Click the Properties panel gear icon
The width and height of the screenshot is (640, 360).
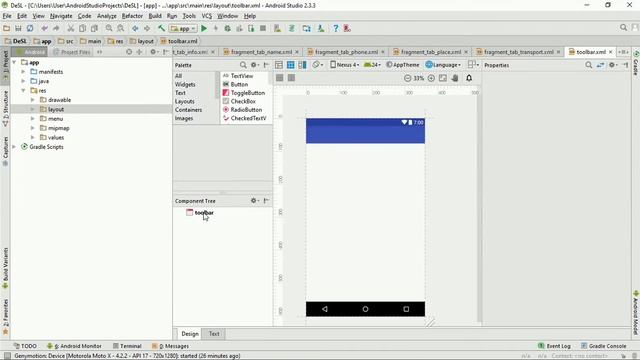(612, 65)
